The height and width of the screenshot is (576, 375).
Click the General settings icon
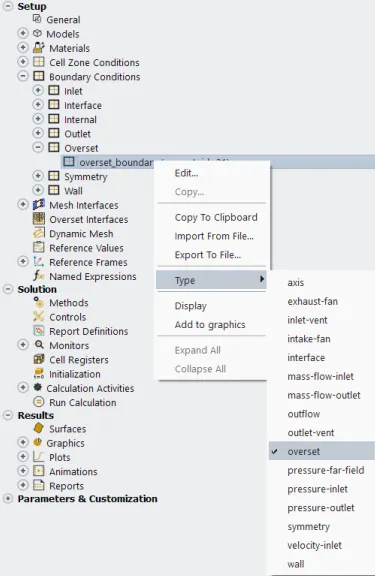[37, 19]
